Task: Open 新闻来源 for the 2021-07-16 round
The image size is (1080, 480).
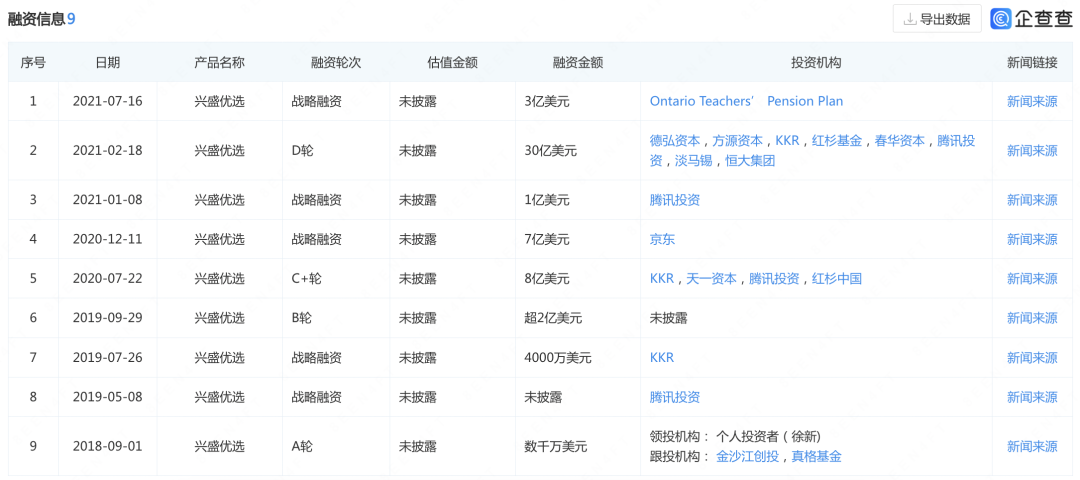Action: click(1031, 101)
